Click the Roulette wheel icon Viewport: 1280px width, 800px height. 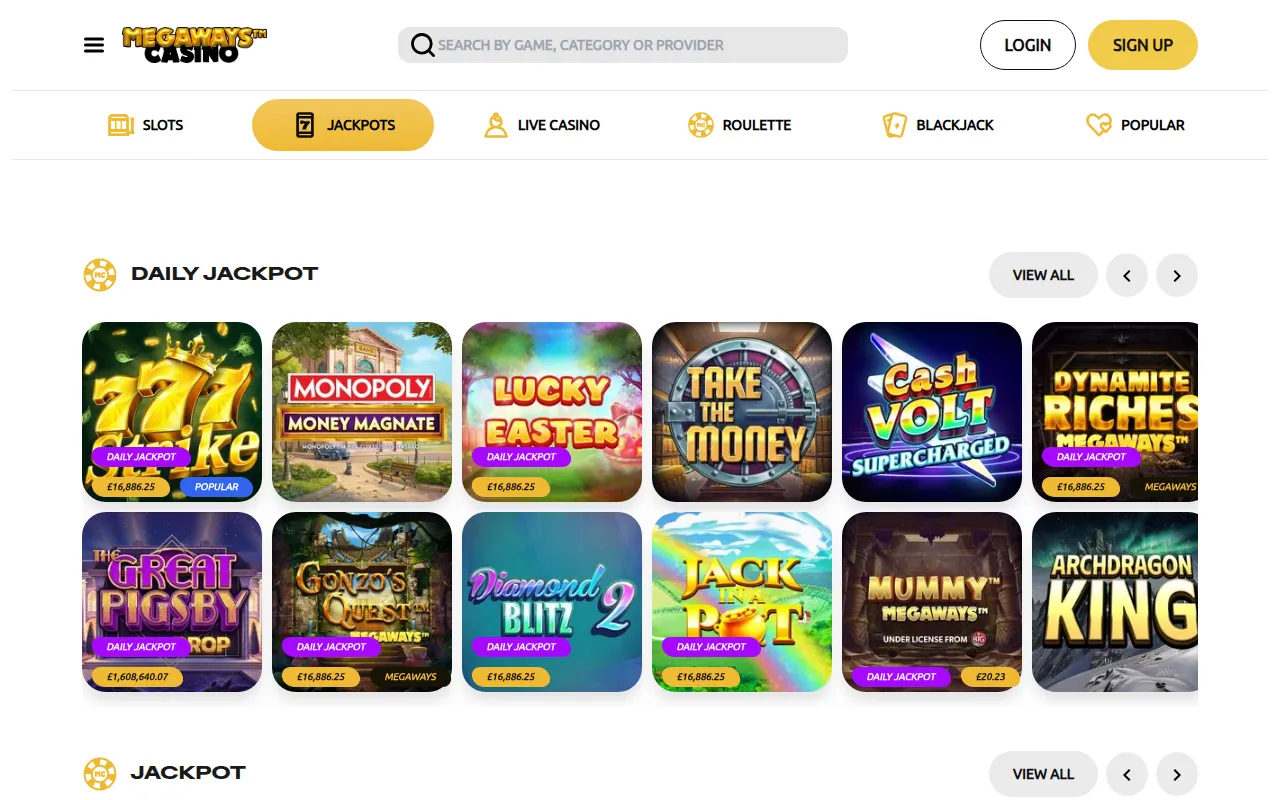point(700,125)
